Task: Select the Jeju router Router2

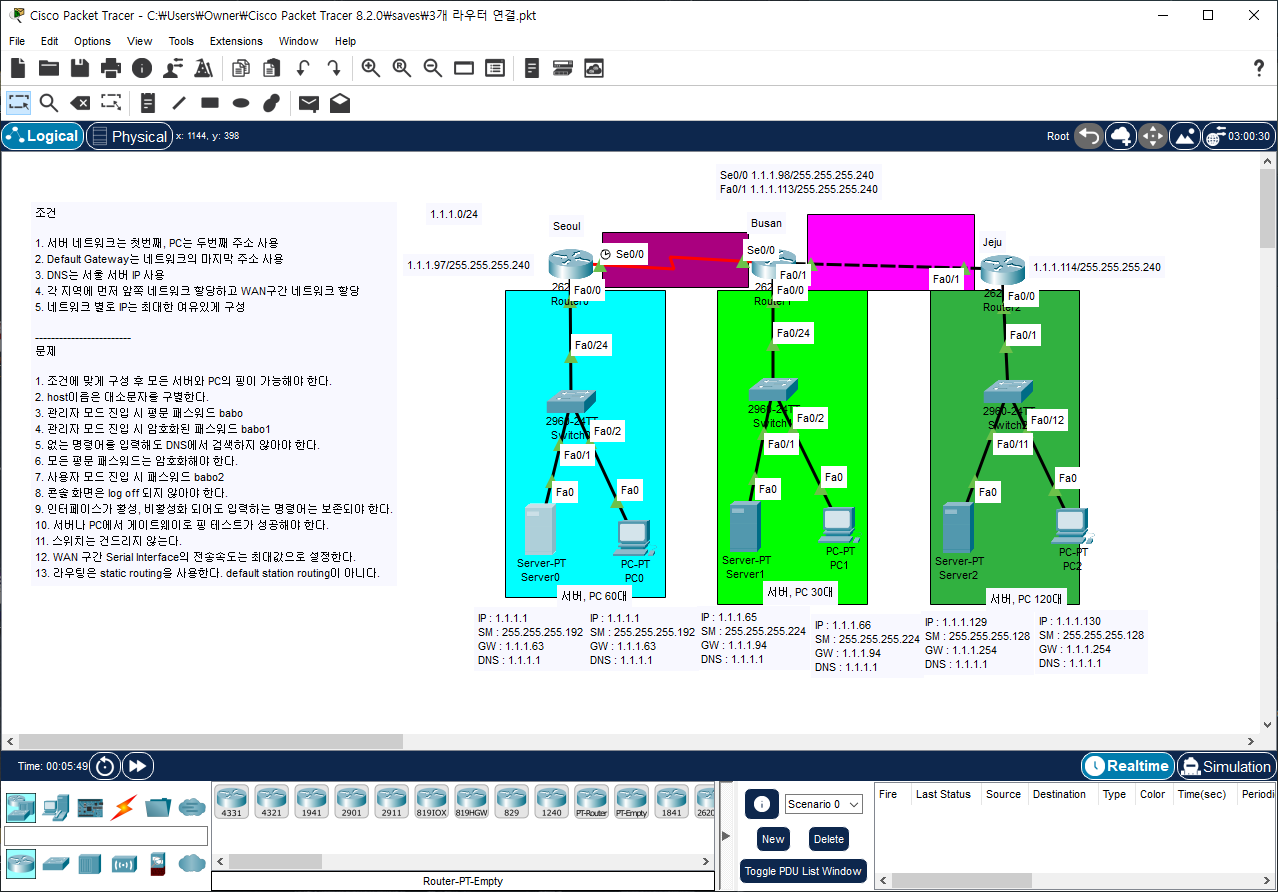Action: click(1001, 270)
